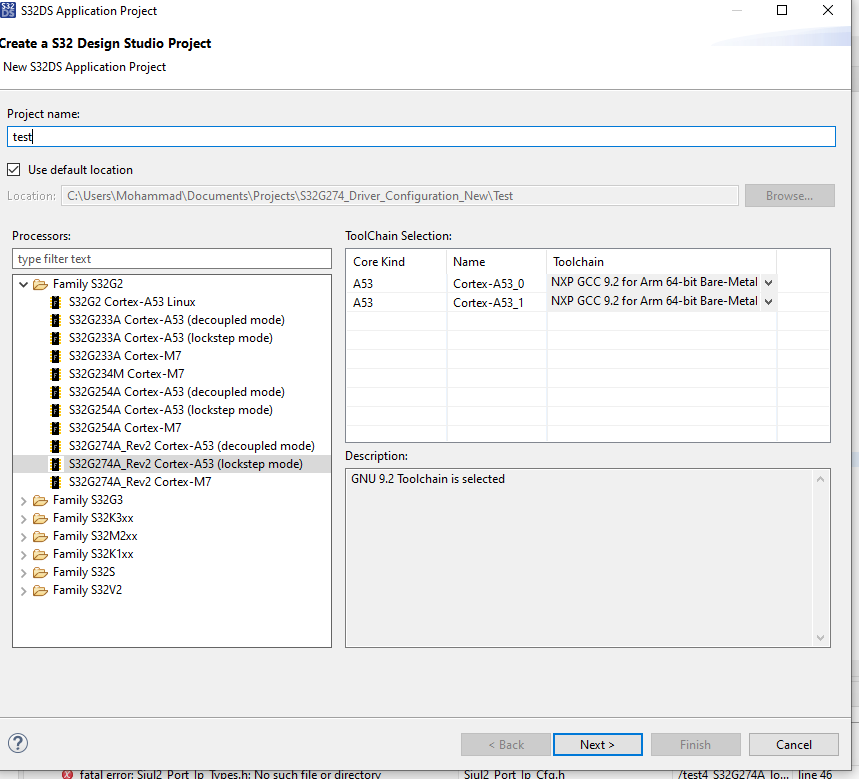Screen dimensions: 859x779
Task: Select the S32G274A_Rev2 Cortex-M7 processor icon
Action: tap(56, 482)
